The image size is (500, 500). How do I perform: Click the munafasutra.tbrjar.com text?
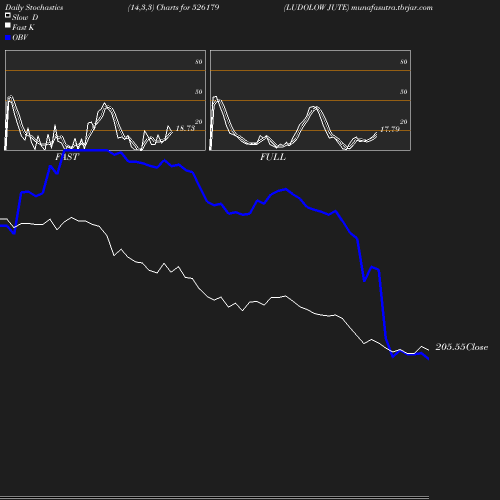click(x=392, y=8)
